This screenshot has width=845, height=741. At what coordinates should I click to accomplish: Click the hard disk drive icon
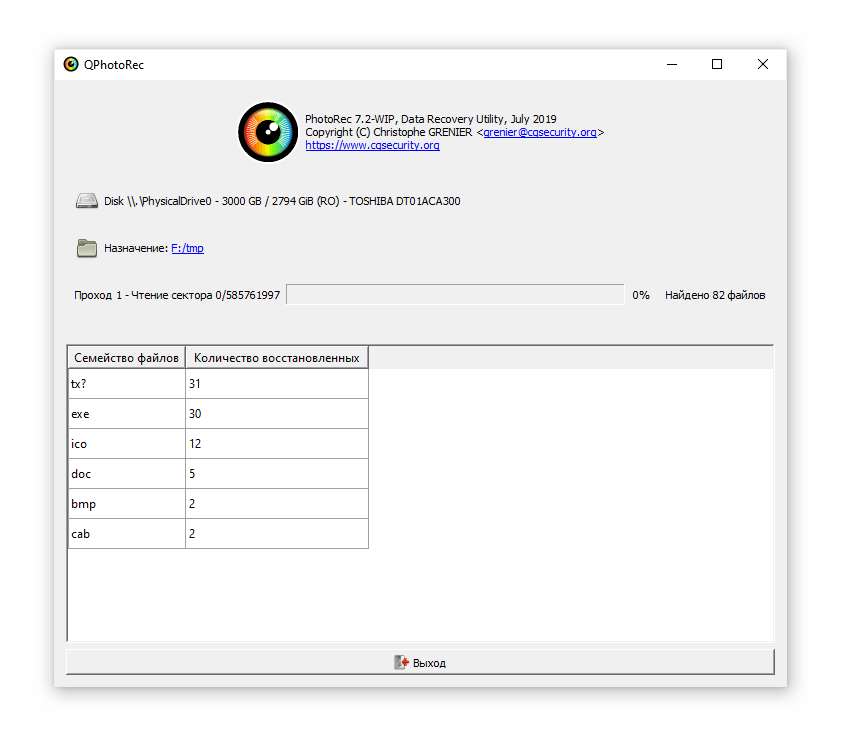point(87,201)
